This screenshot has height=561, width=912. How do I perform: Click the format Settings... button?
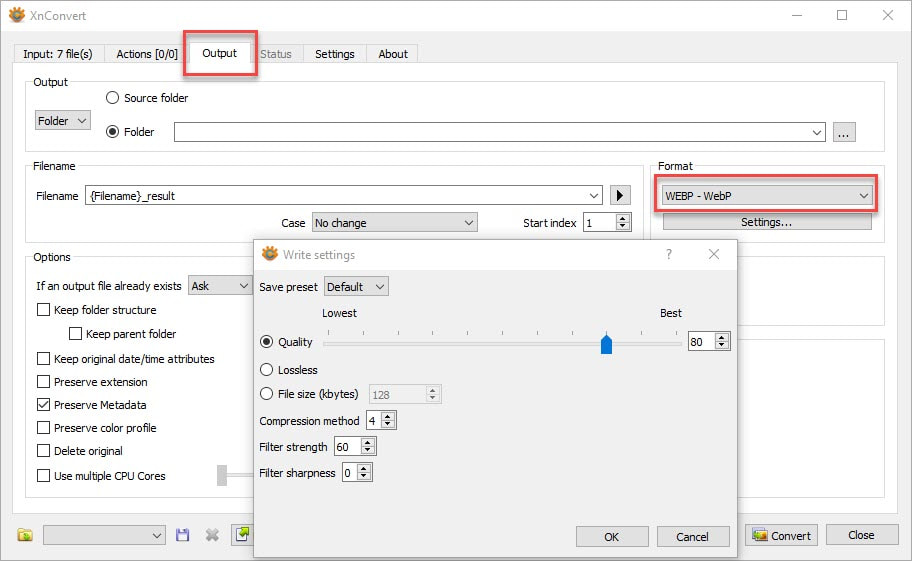[767, 222]
